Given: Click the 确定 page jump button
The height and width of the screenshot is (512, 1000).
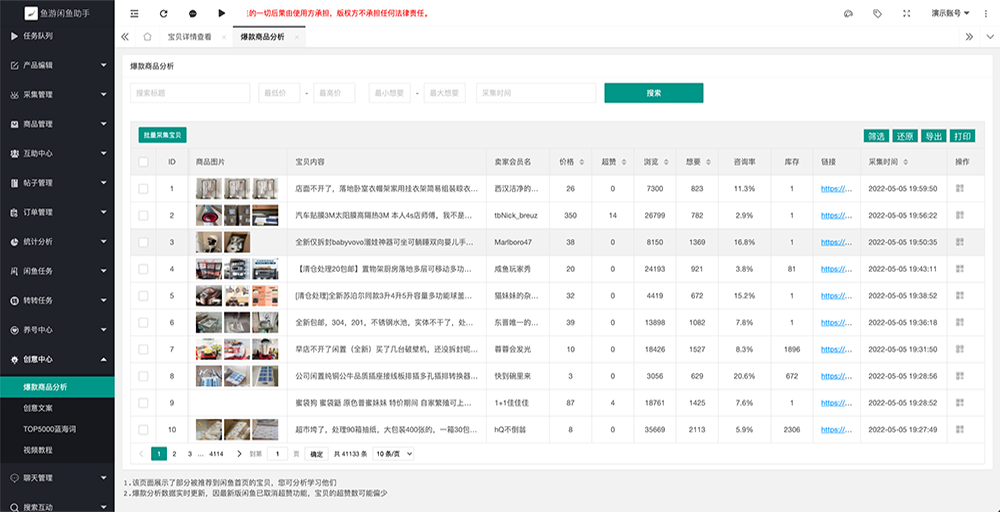Looking at the screenshot, I should (x=317, y=454).
